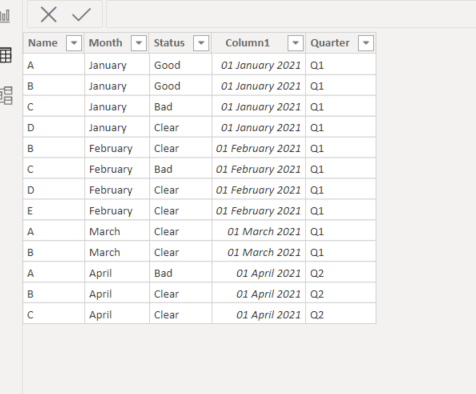Switch to Data view table icon

(6, 55)
